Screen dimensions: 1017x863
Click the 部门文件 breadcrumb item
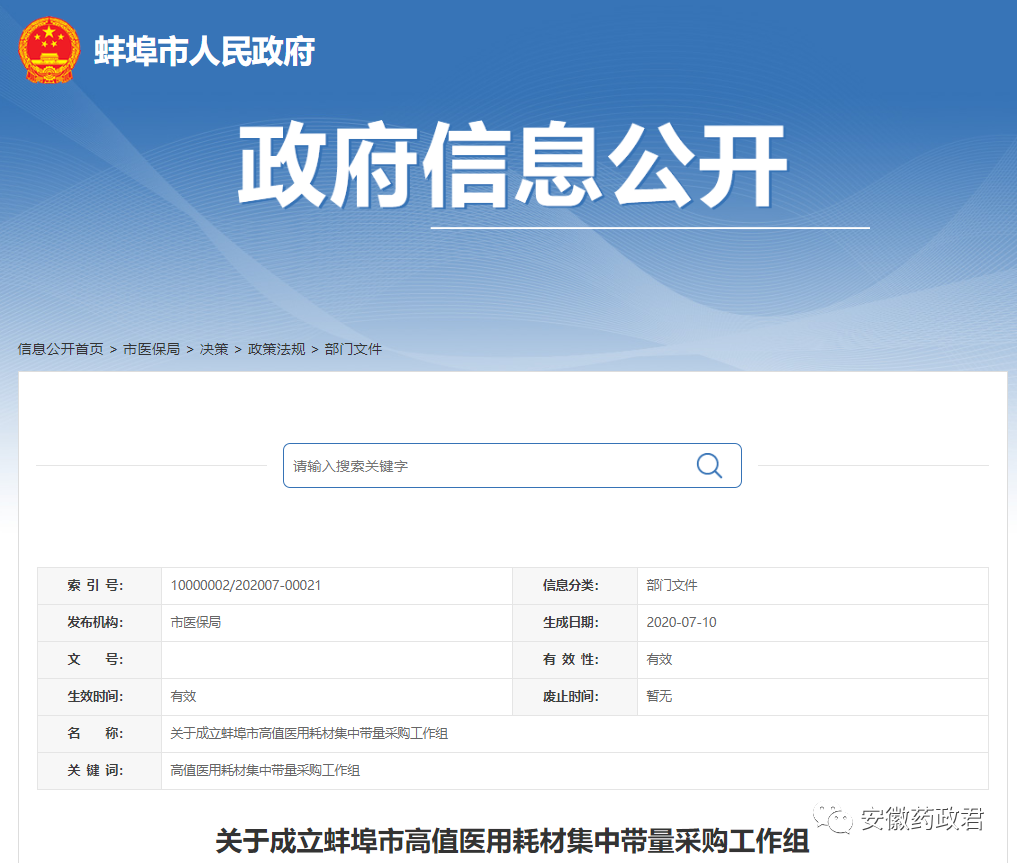(x=353, y=349)
